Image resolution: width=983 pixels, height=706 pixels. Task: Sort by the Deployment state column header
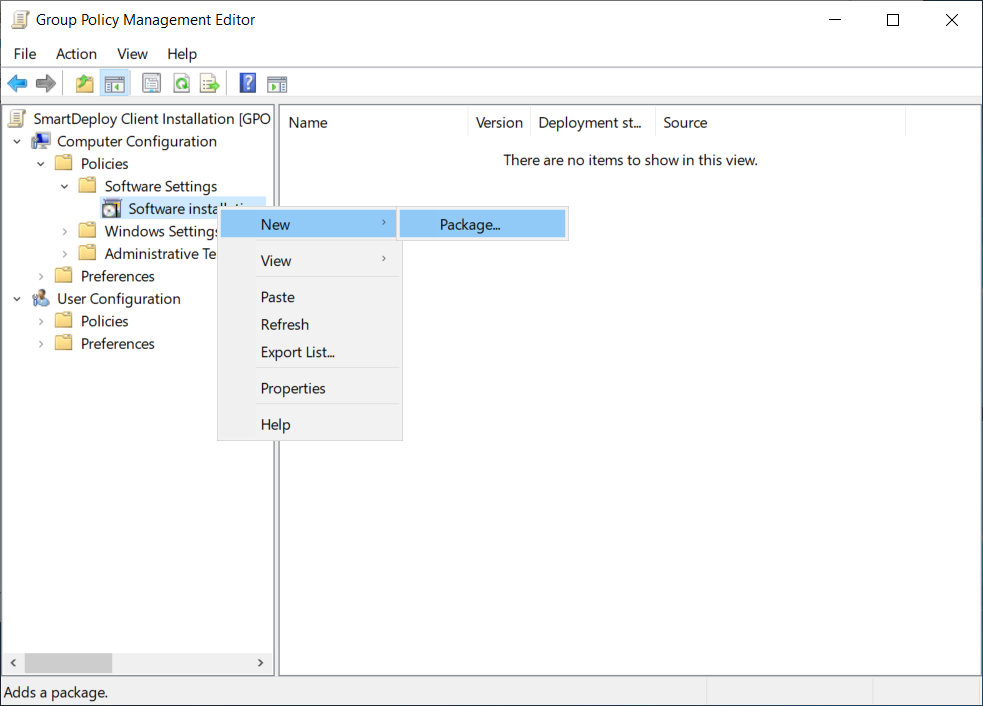593,123
